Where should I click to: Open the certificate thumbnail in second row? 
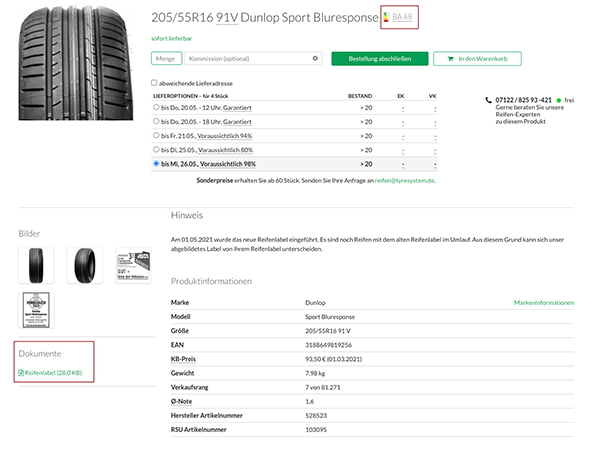36,309
